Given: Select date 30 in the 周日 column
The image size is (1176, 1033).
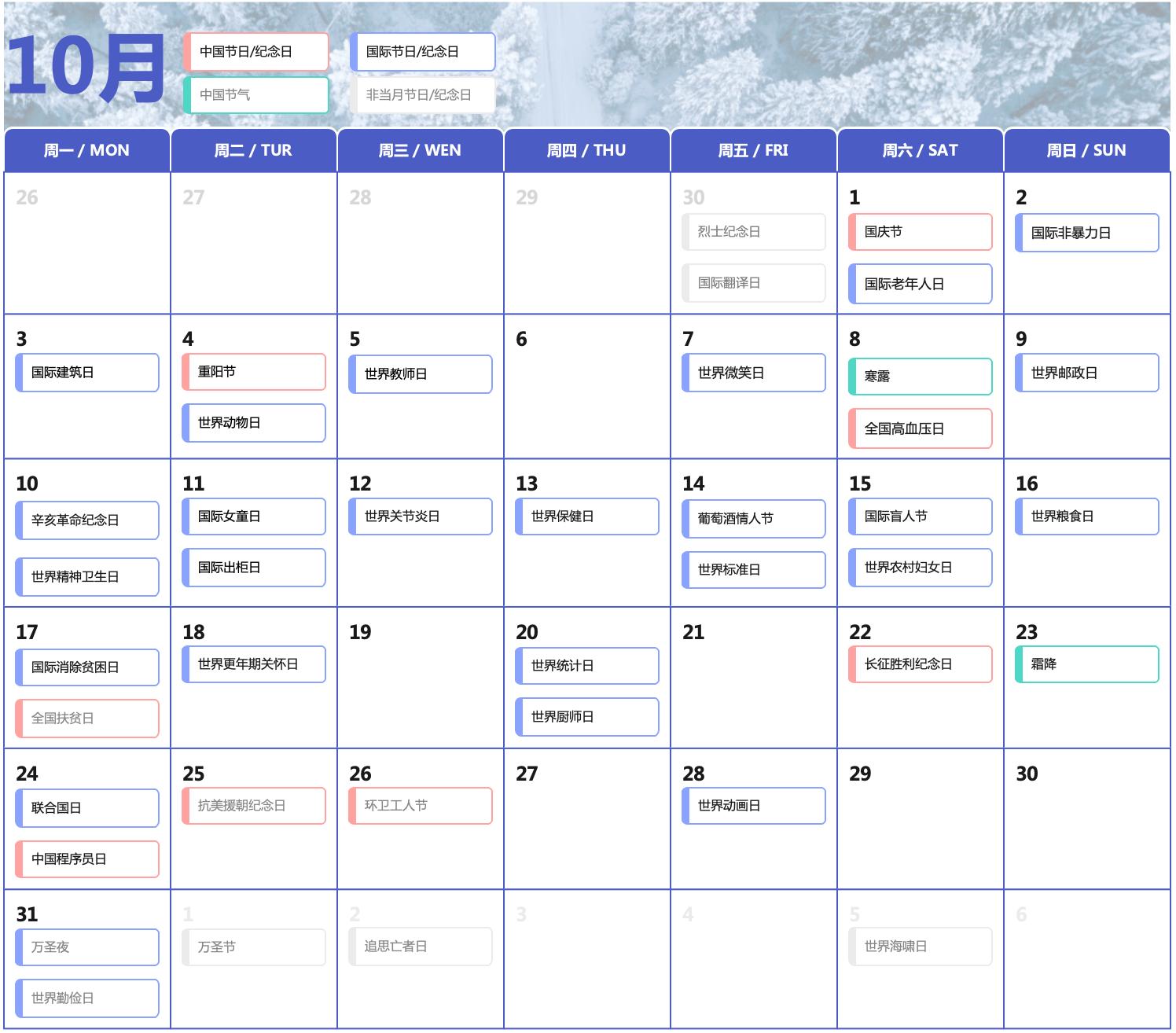Looking at the screenshot, I should [x=1027, y=774].
